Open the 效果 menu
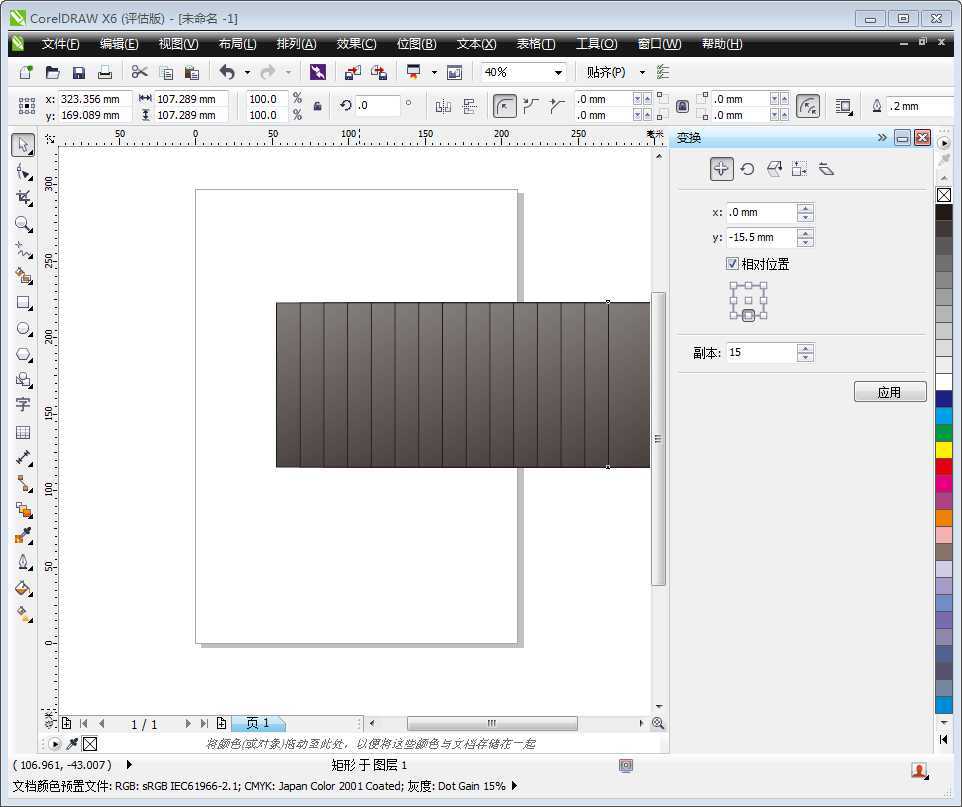Image resolution: width=962 pixels, height=807 pixels. click(356, 43)
